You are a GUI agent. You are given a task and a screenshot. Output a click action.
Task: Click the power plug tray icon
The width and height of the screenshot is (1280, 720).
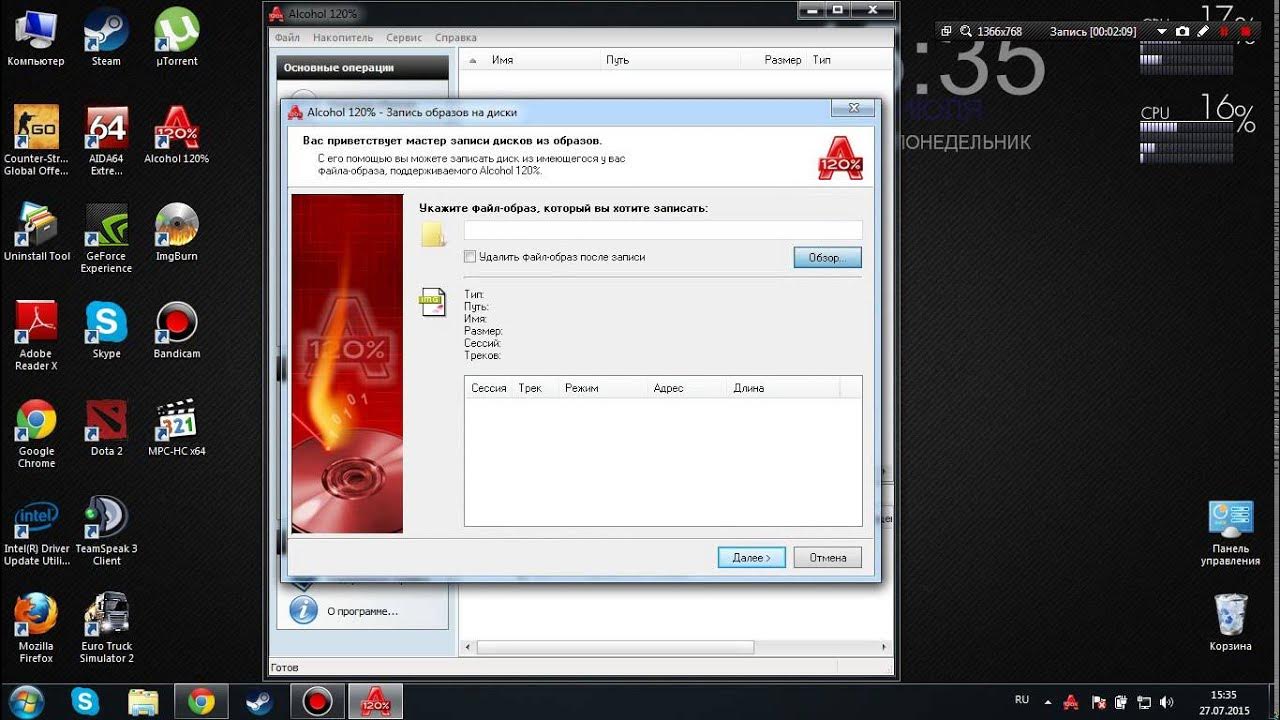(1121, 702)
